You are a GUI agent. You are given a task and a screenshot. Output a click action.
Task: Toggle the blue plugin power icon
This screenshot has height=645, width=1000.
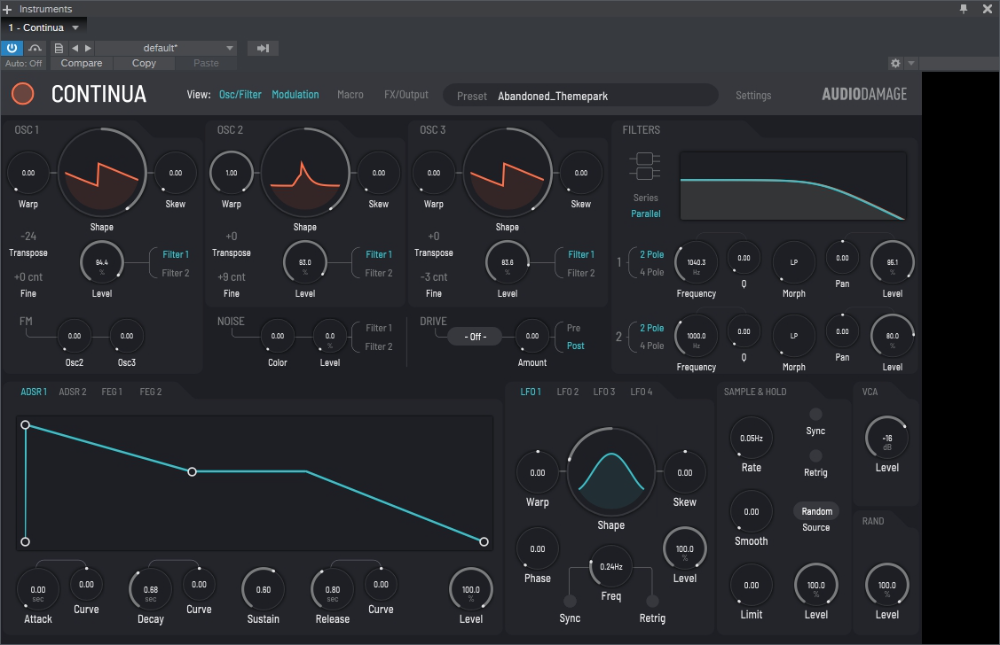coord(12,48)
